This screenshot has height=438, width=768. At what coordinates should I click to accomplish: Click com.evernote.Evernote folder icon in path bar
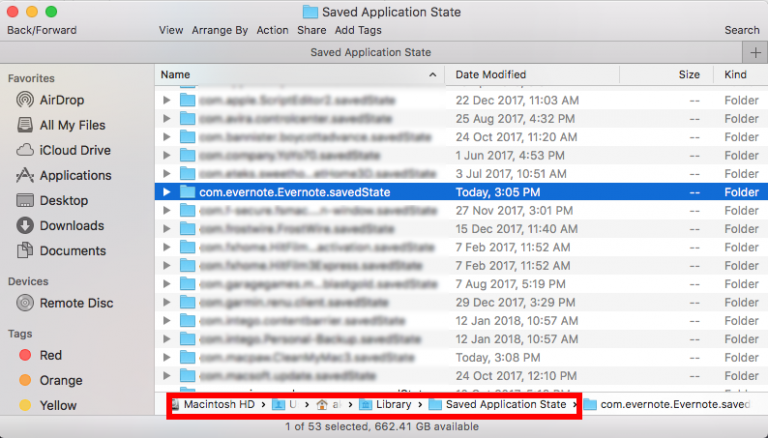click(x=590, y=405)
